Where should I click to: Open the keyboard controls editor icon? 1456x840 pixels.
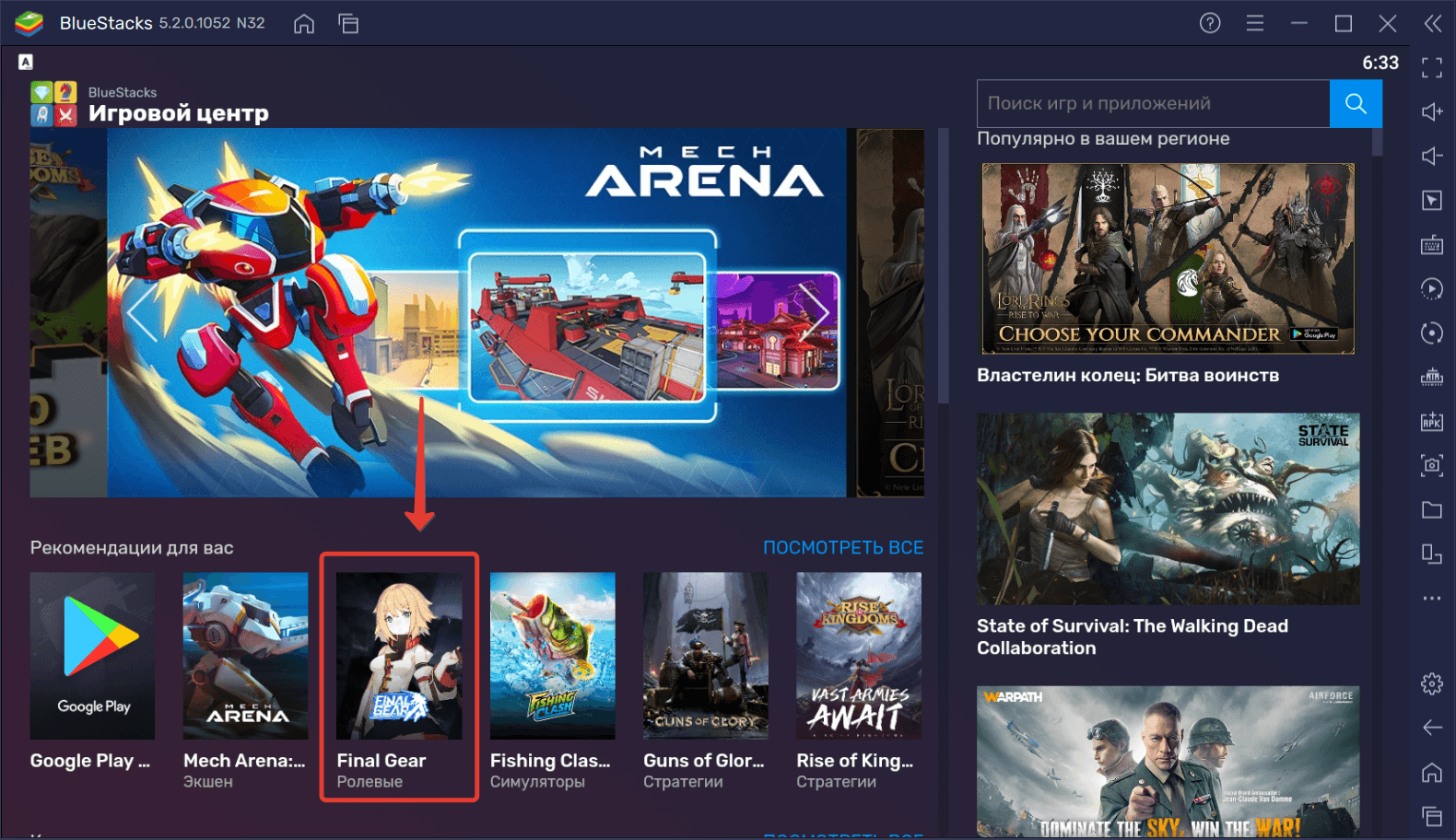(1432, 244)
